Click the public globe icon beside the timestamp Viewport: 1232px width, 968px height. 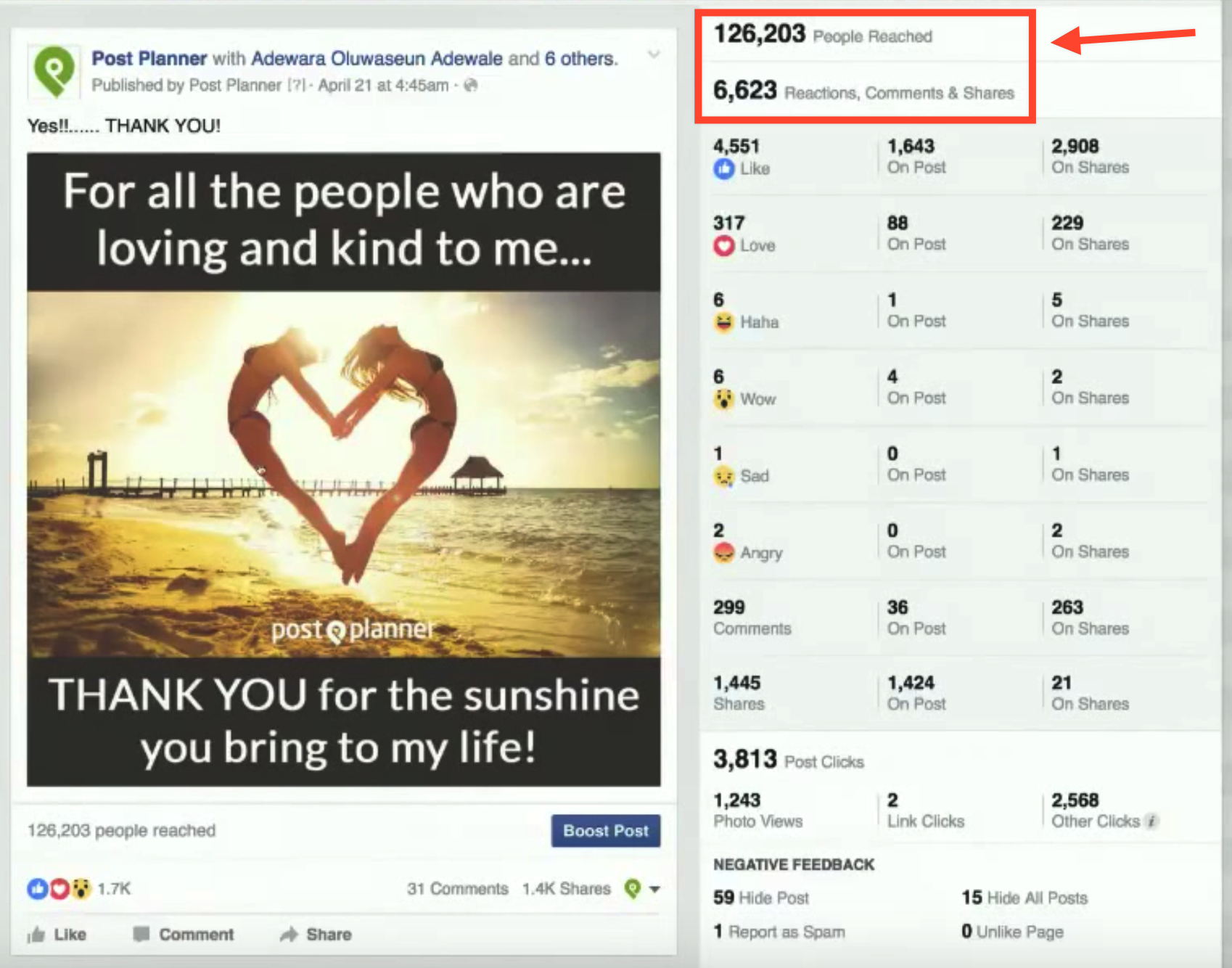click(x=470, y=86)
